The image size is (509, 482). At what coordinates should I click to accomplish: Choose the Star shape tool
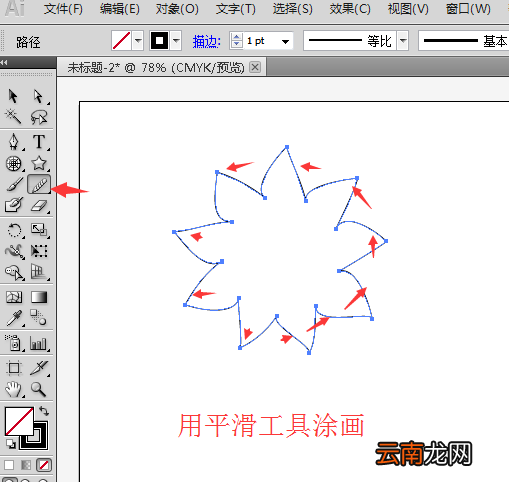pos(39,164)
